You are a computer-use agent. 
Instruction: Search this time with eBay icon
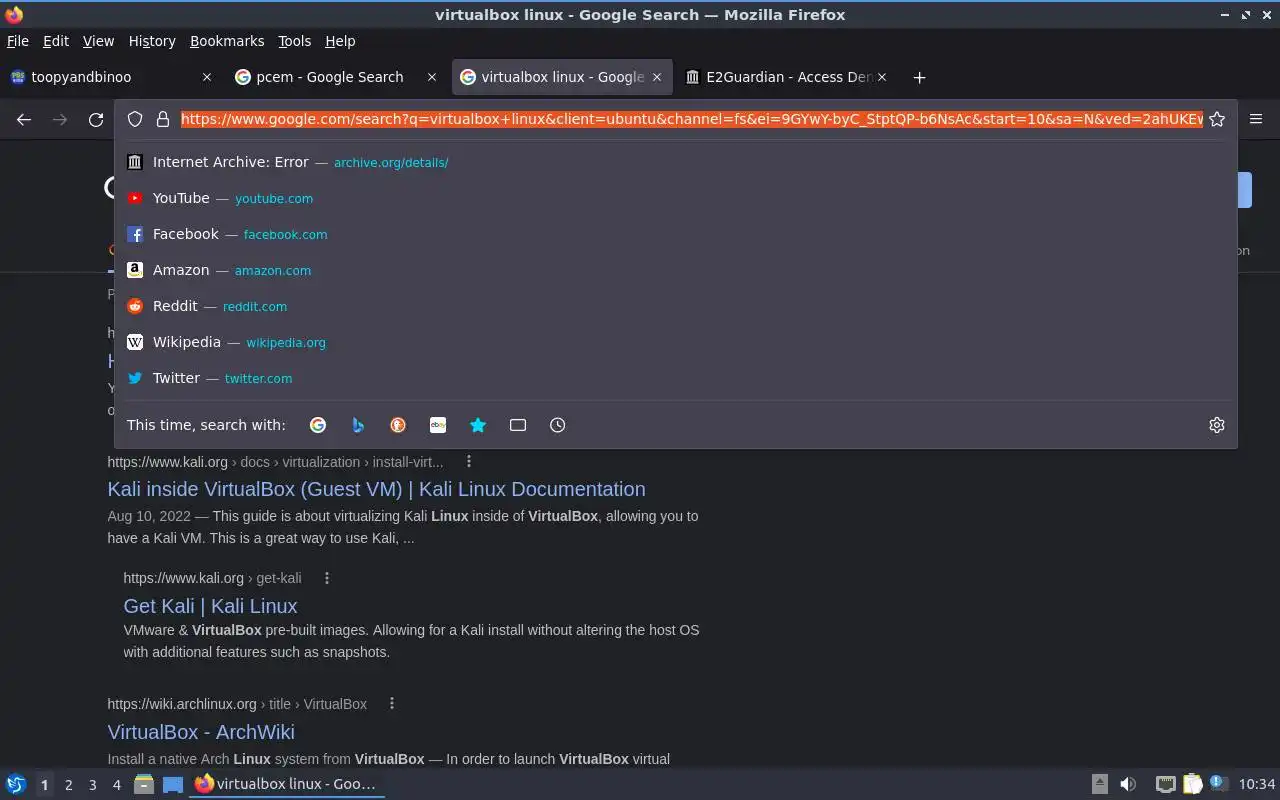[438, 425]
